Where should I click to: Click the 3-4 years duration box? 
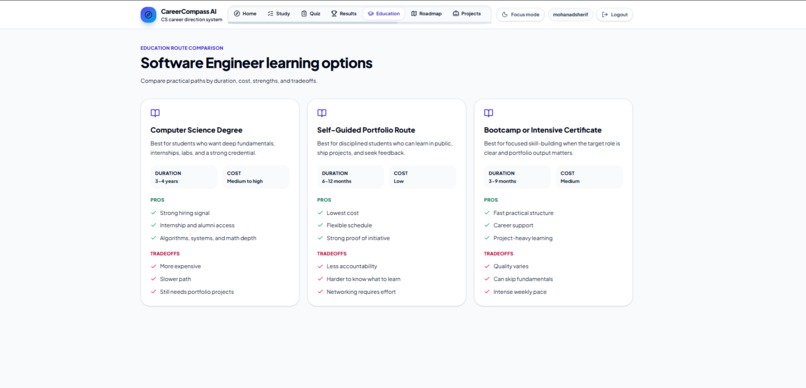[x=184, y=177]
